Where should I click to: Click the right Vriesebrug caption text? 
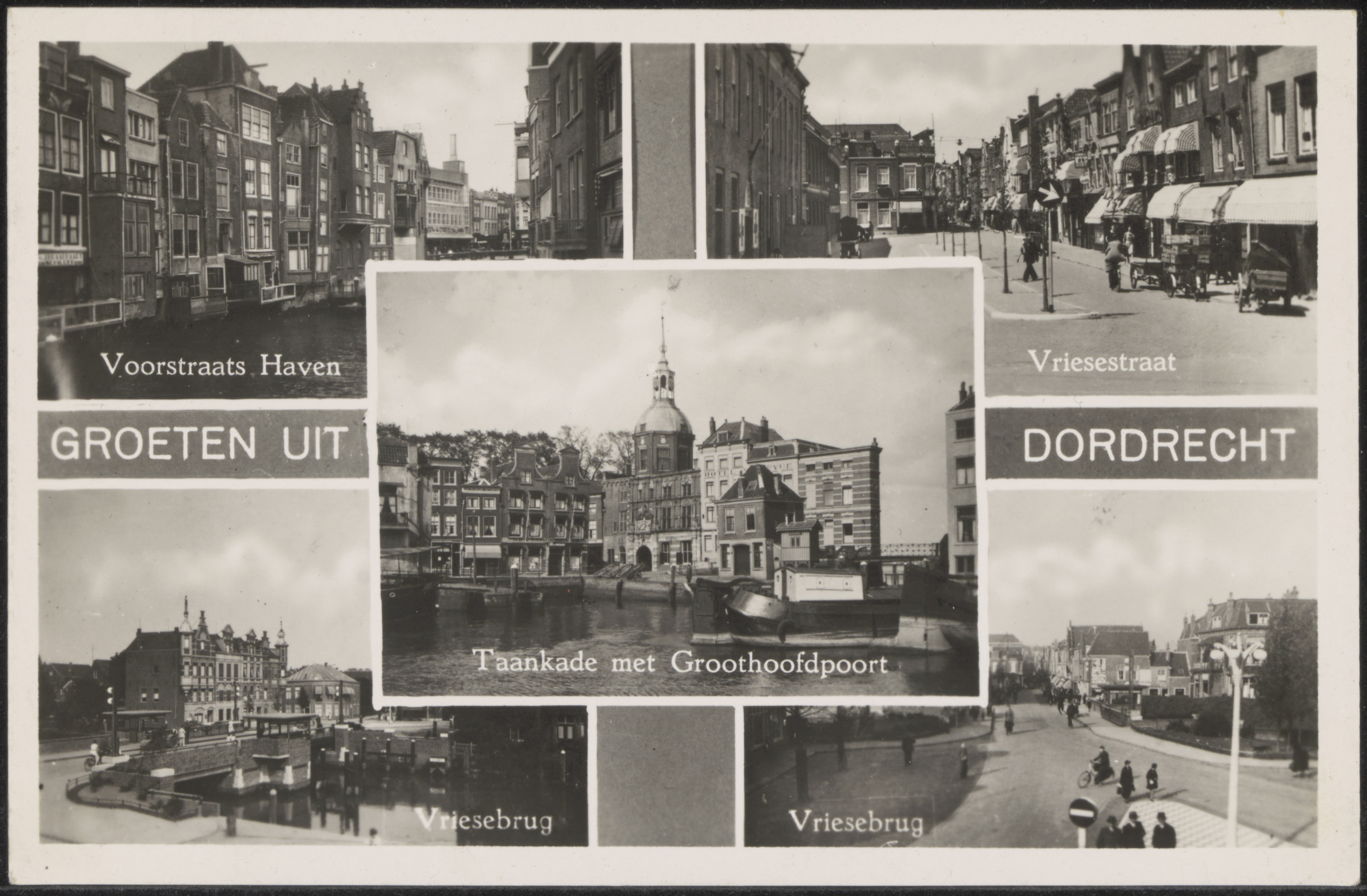(x=856, y=822)
